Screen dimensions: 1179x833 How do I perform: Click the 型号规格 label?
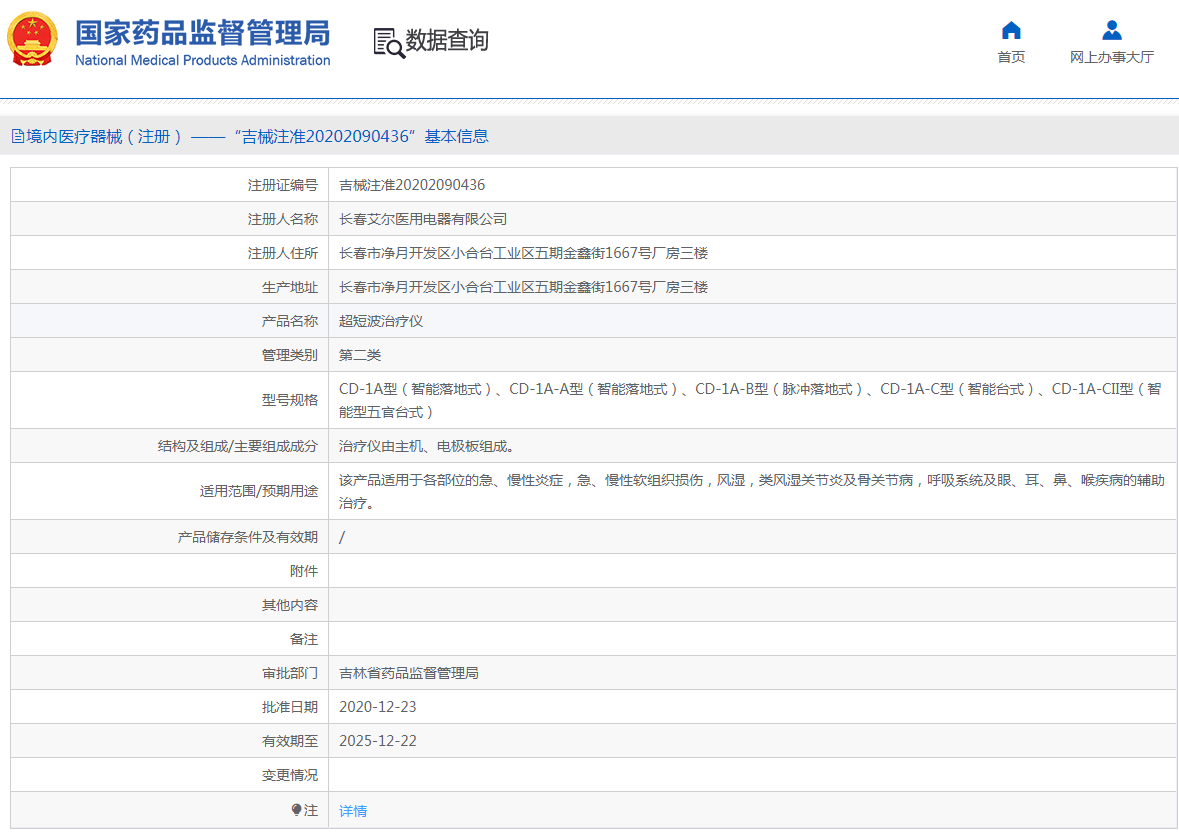[289, 400]
